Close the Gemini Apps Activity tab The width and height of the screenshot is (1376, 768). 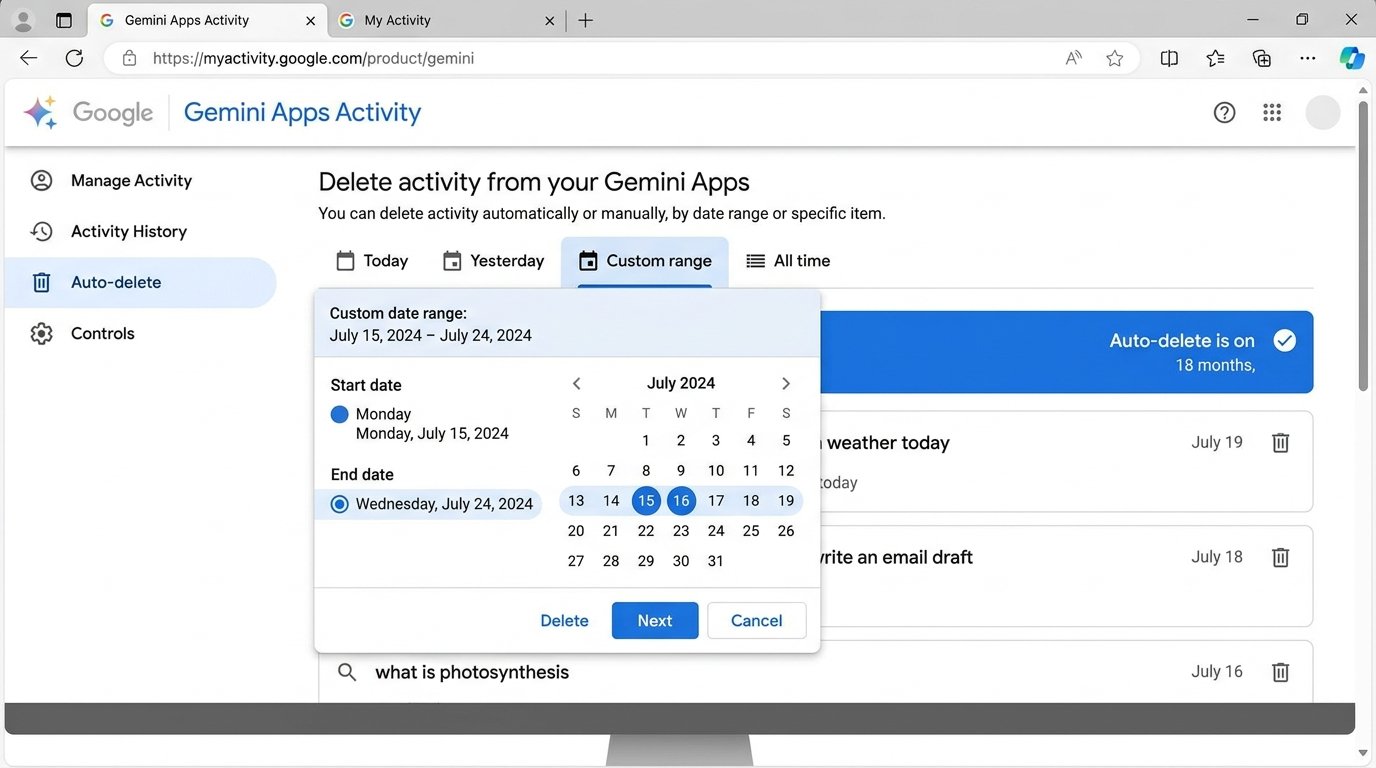click(311, 20)
